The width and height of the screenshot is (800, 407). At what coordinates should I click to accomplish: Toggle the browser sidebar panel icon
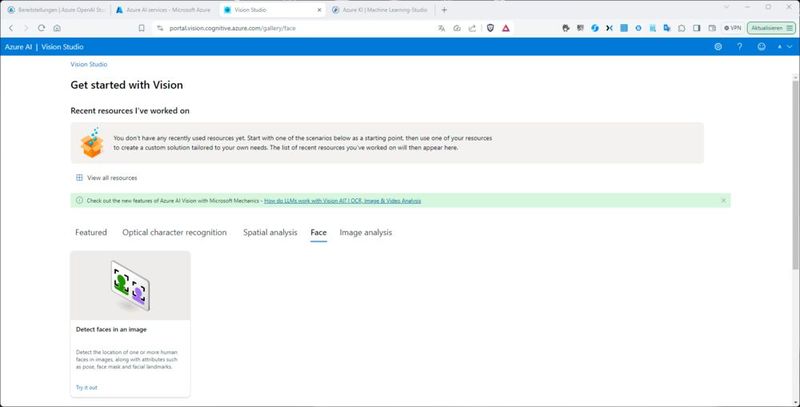(696, 28)
